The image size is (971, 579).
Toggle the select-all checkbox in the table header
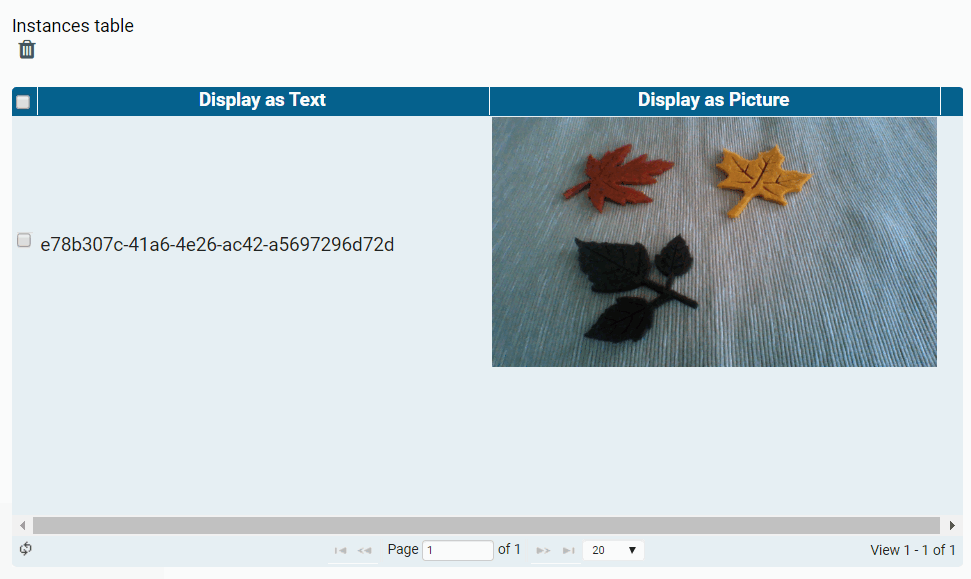coord(22,100)
